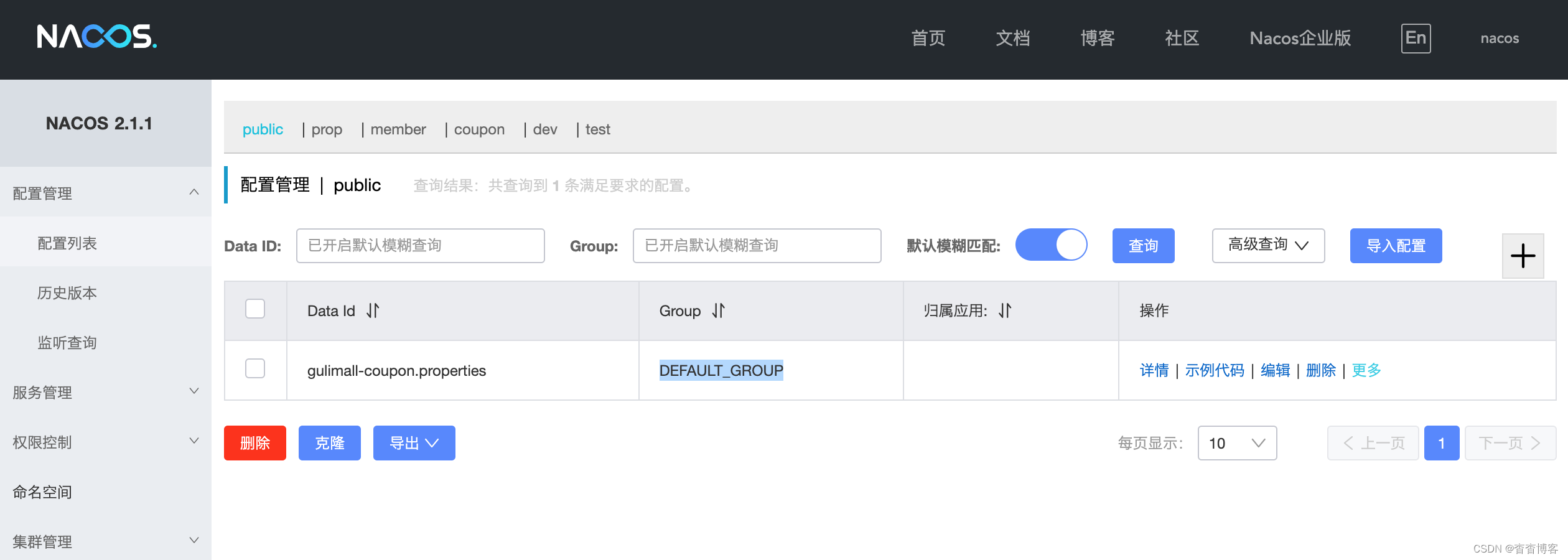
Task: Click the NACOS logo
Action: click(96, 37)
